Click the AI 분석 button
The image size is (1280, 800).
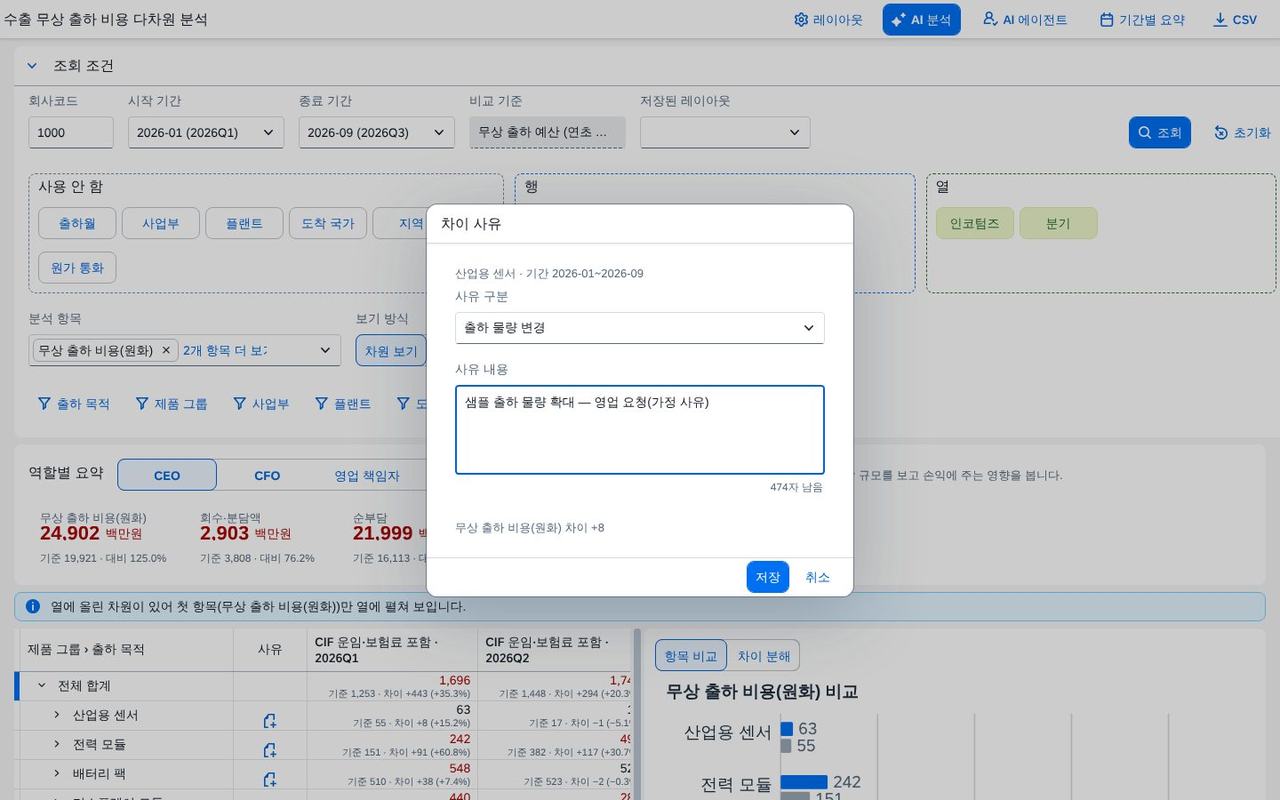point(921,20)
